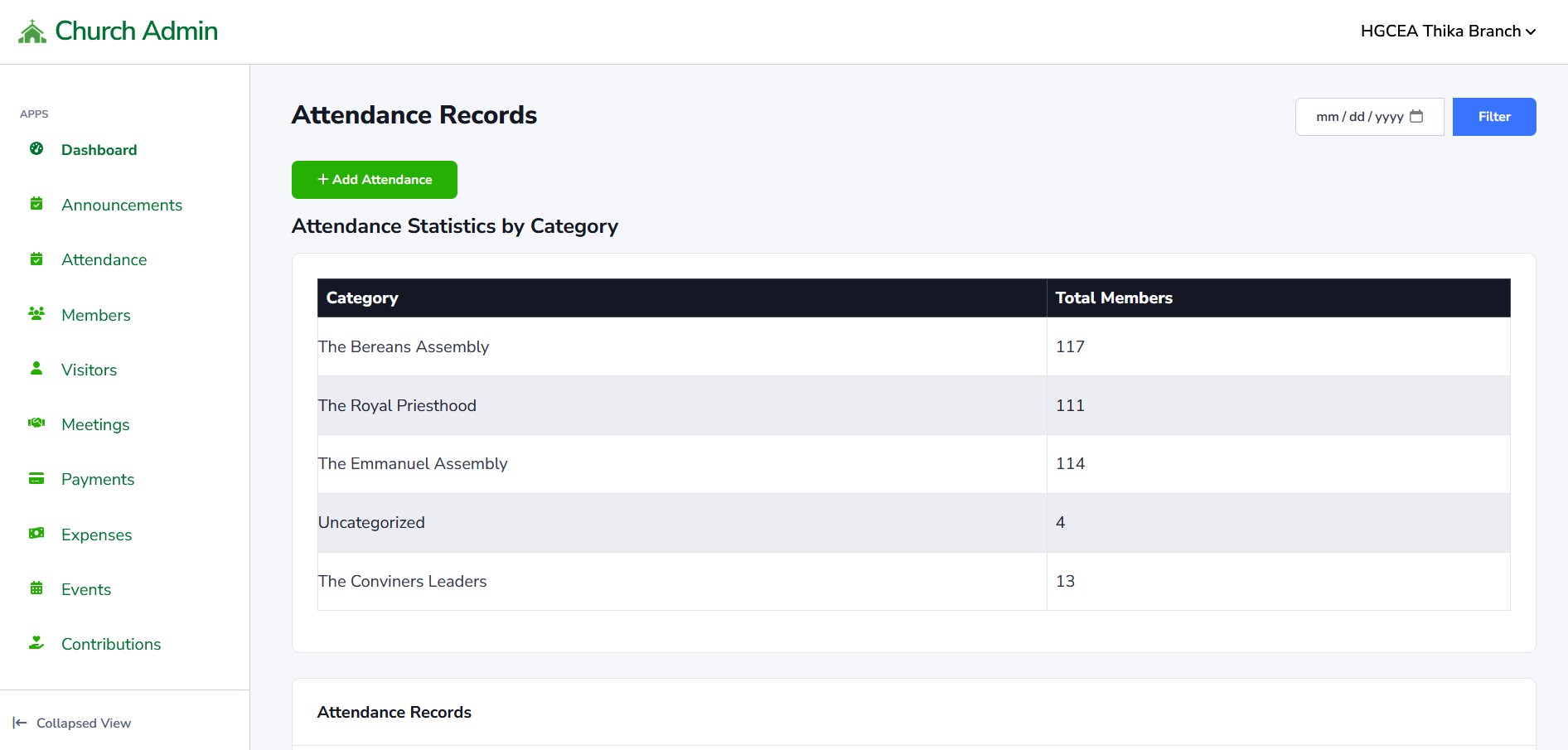
Task: Click the Dashboard gauge icon
Action: 36,149
